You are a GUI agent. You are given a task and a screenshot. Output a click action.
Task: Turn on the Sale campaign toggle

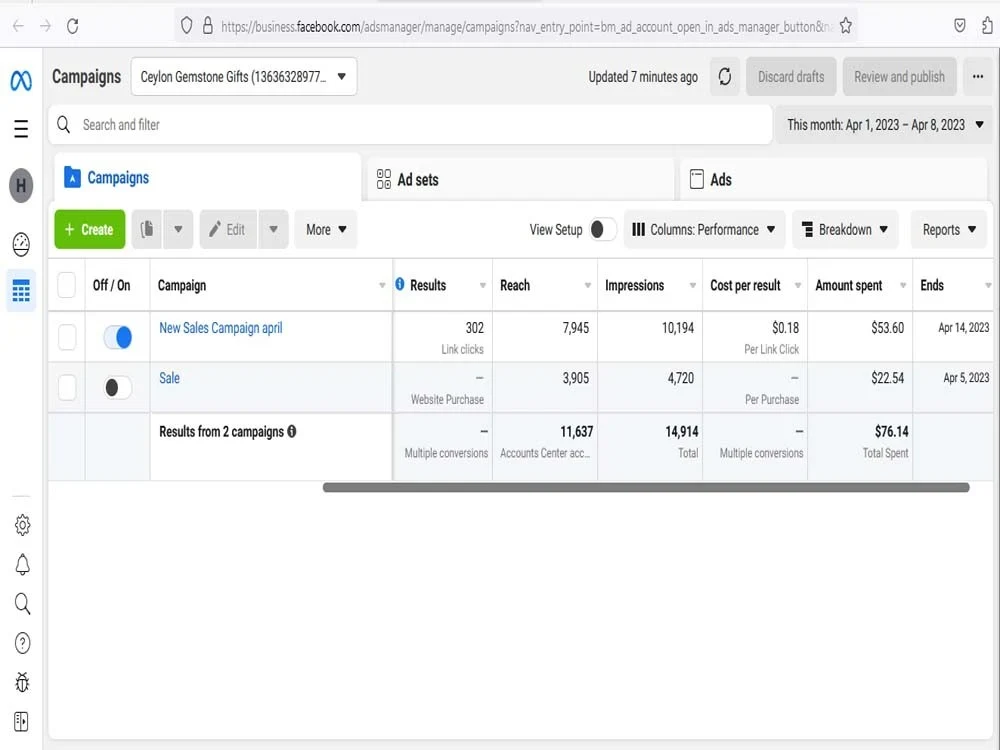click(118, 387)
